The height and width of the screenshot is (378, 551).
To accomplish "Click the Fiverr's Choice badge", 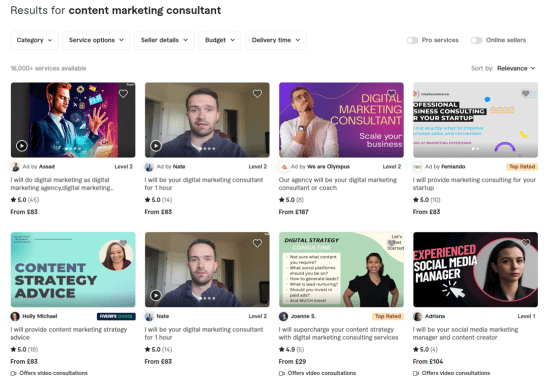I will point(116,317).
